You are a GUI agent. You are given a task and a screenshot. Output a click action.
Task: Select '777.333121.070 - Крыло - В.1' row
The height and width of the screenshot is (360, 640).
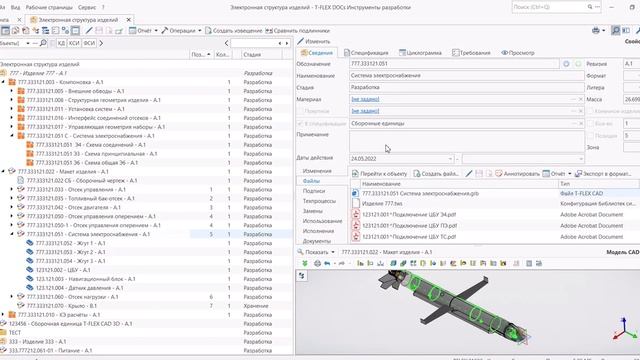pyautogui.click(x=62, y=306)
